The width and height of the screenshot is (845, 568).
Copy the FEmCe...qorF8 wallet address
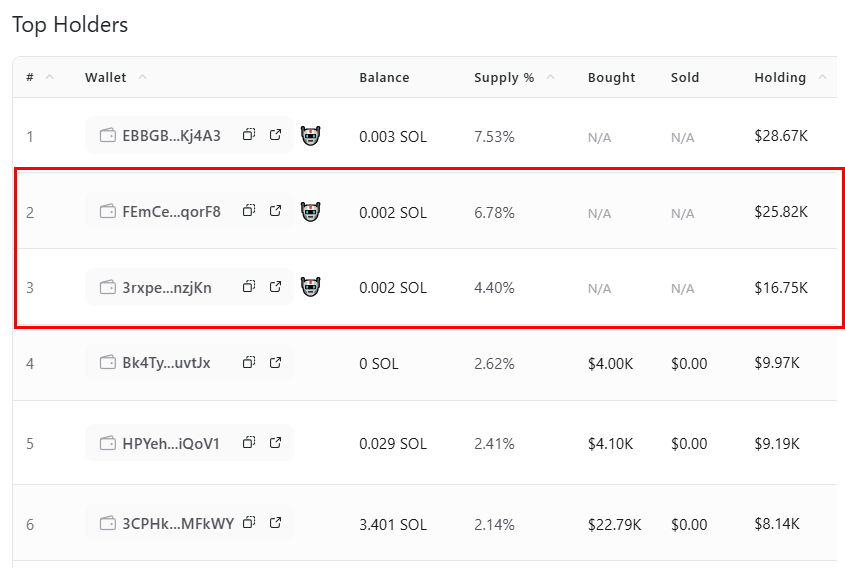248,211
